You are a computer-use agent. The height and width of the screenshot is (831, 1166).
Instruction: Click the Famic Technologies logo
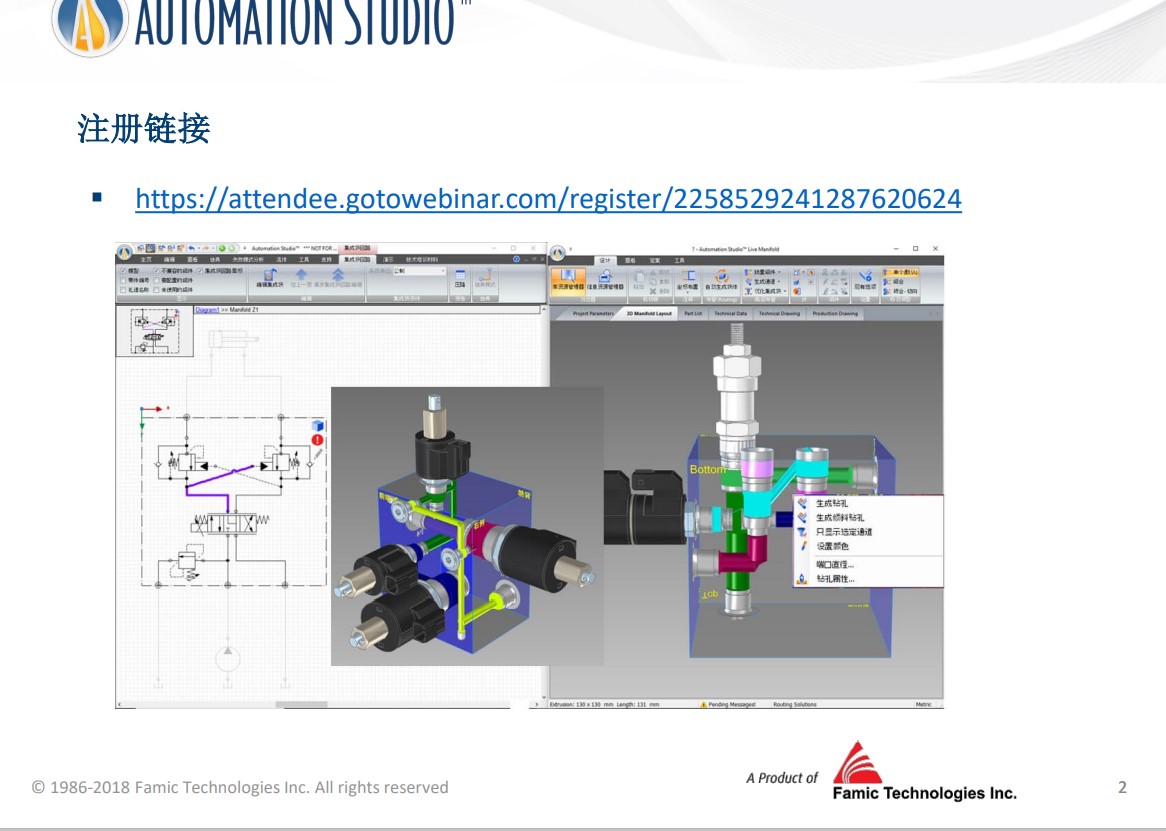924,772
